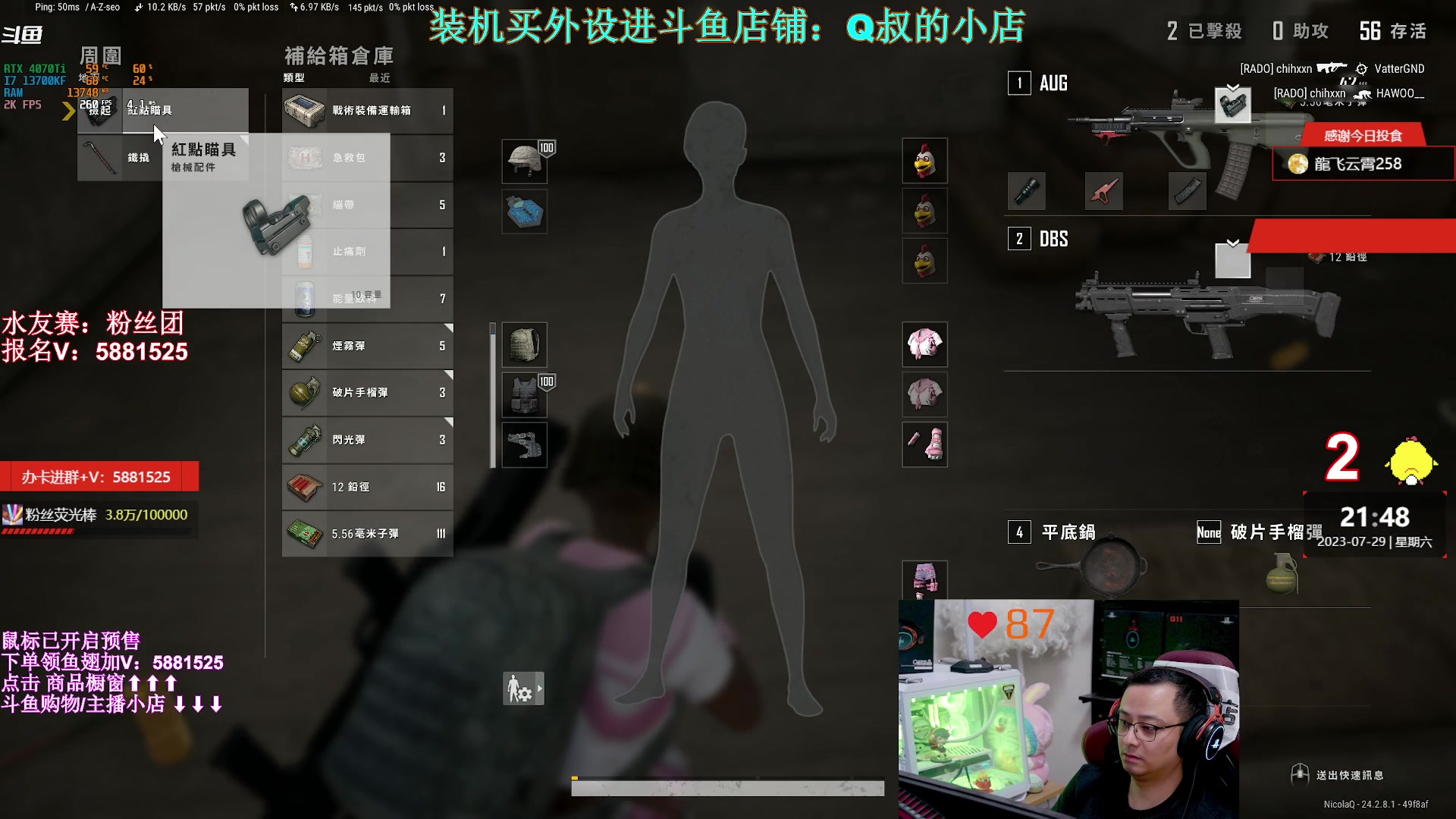Click the equipped vest armor slot

(x=525, y=395)
